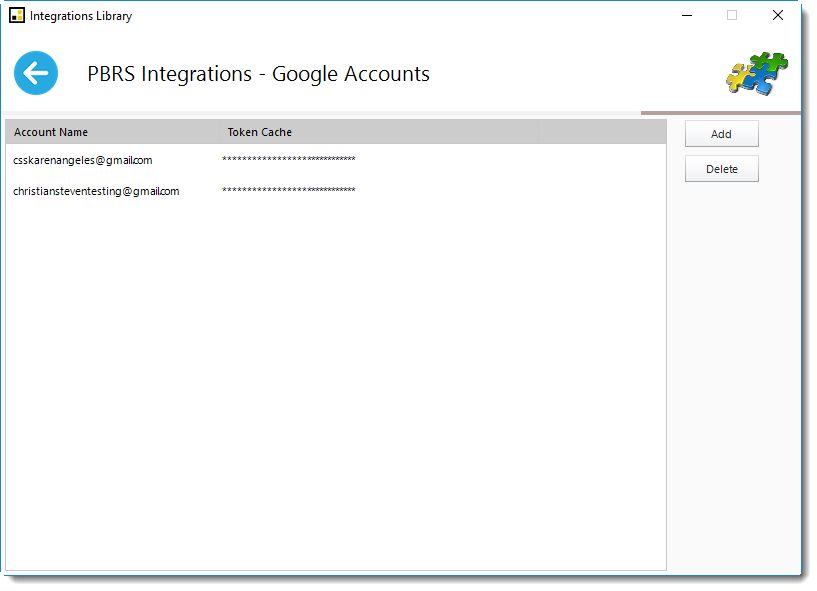817x591 pixels.
Task: Click the colorful puzzle pieces icon
Action: (757, 73)
